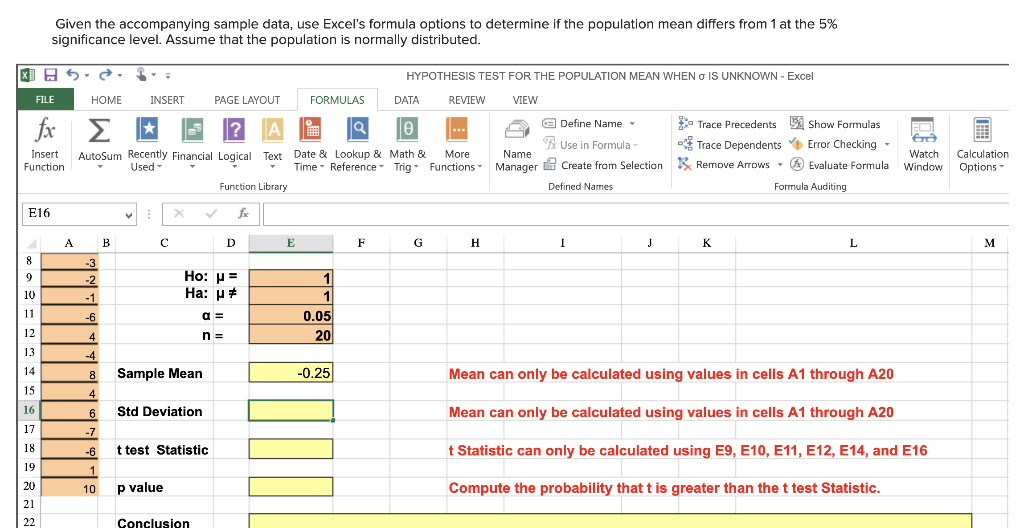Open Calculation Options icon
This screenshot has width=1024, height=528.
tap(982, 130)
